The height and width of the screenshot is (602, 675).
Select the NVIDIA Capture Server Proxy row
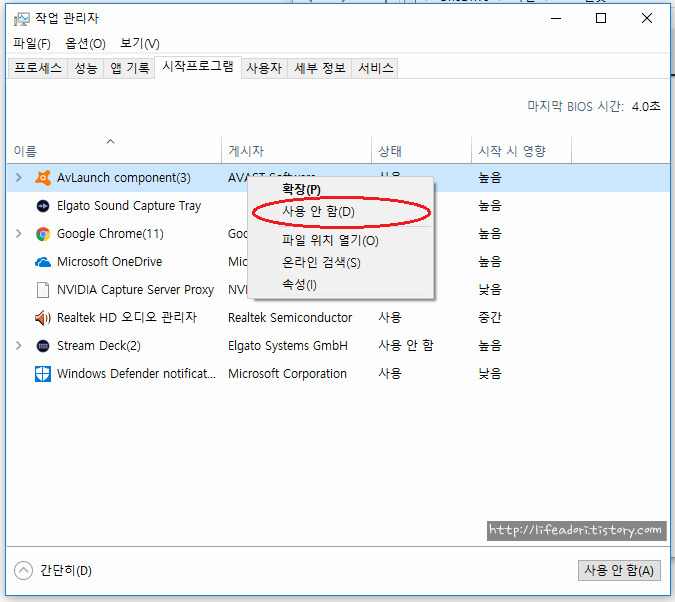tap(338, 290)
